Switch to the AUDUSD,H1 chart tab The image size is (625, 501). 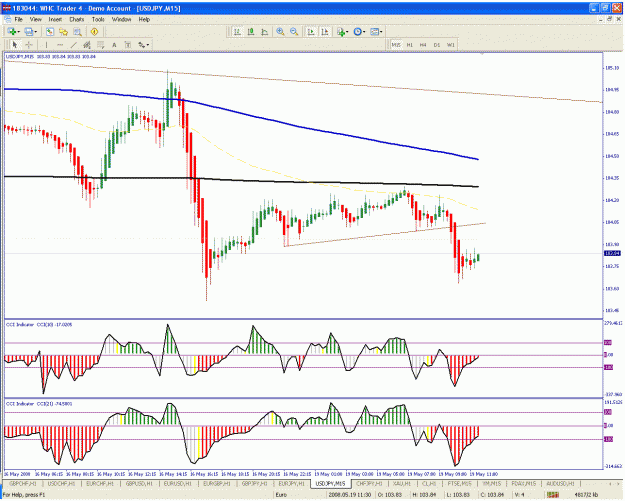pyautogui.click(x=560, y=483)
